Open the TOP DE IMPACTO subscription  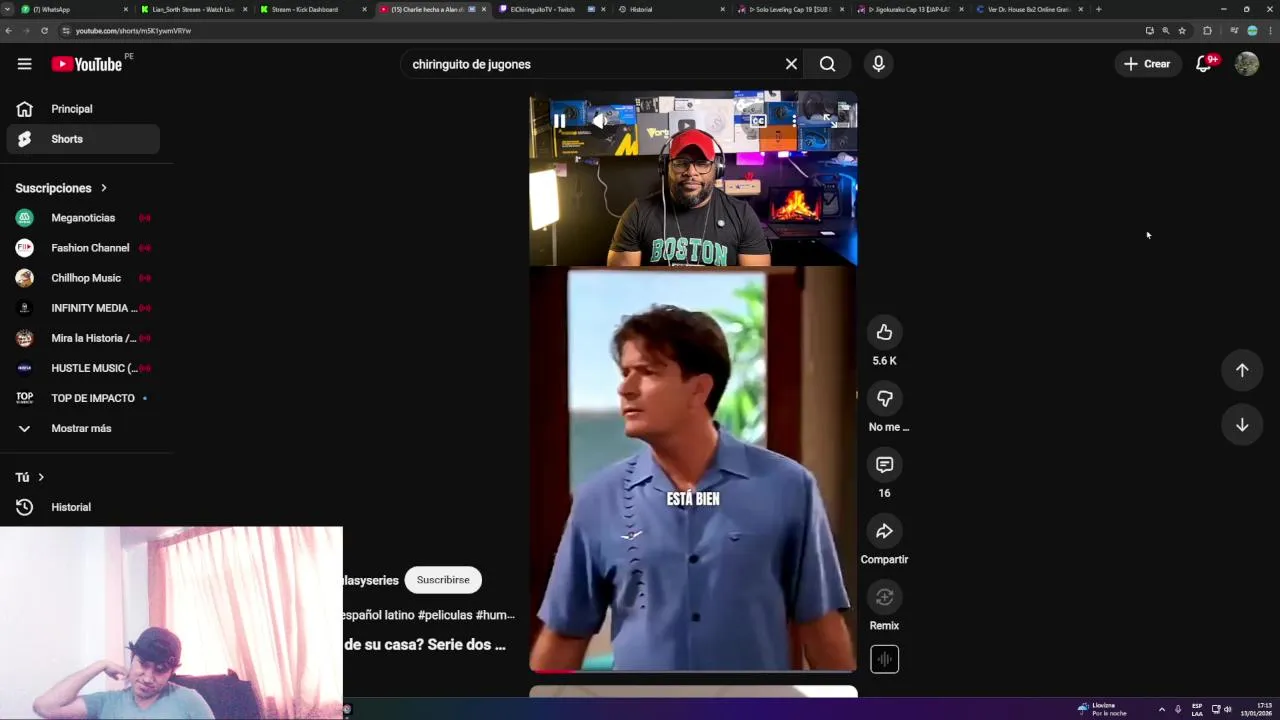click(x=83, y=398)
